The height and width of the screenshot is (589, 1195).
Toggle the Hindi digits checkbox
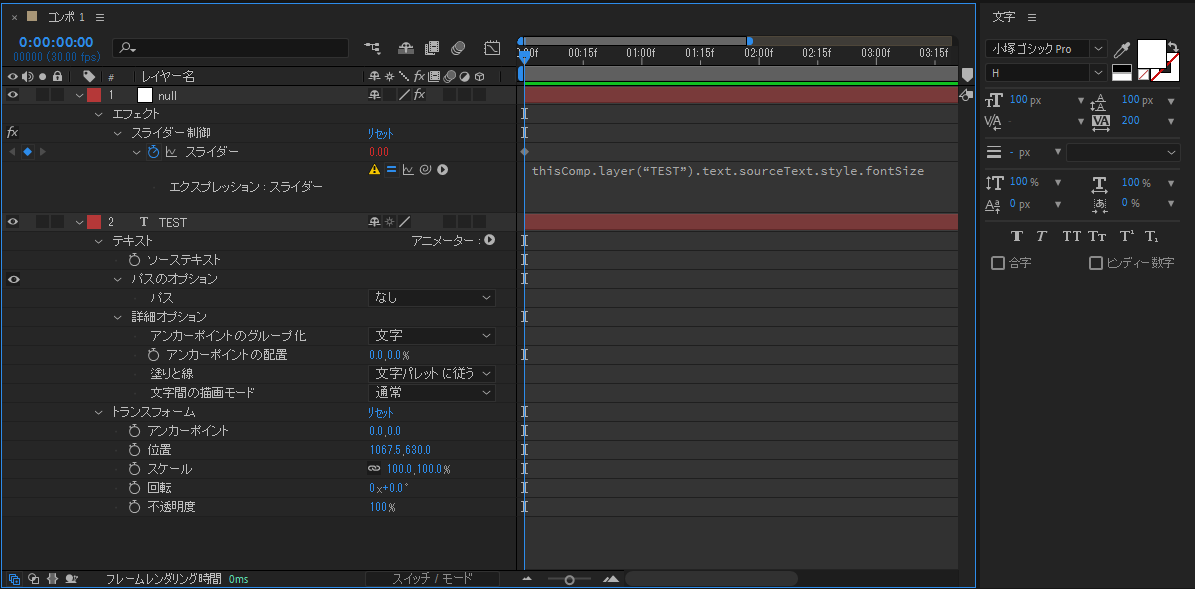coord(1096,263)
